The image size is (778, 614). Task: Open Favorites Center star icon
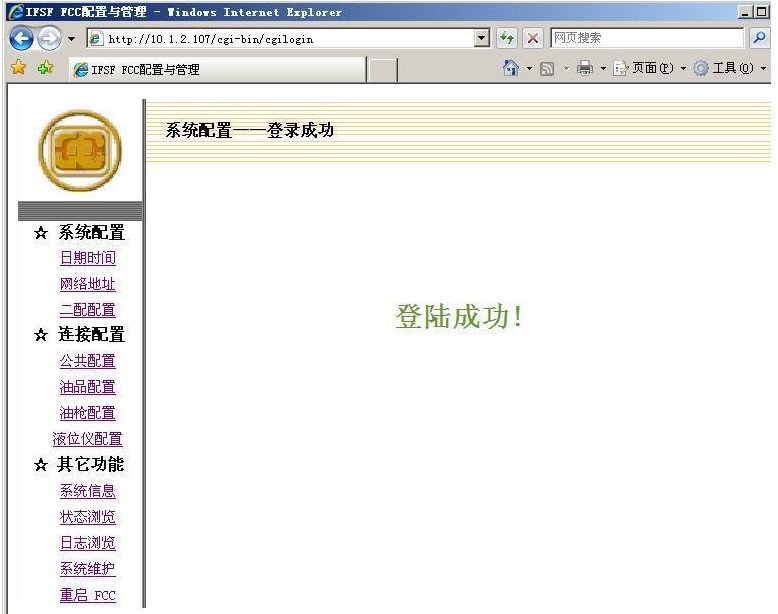(x=18, y=68)
